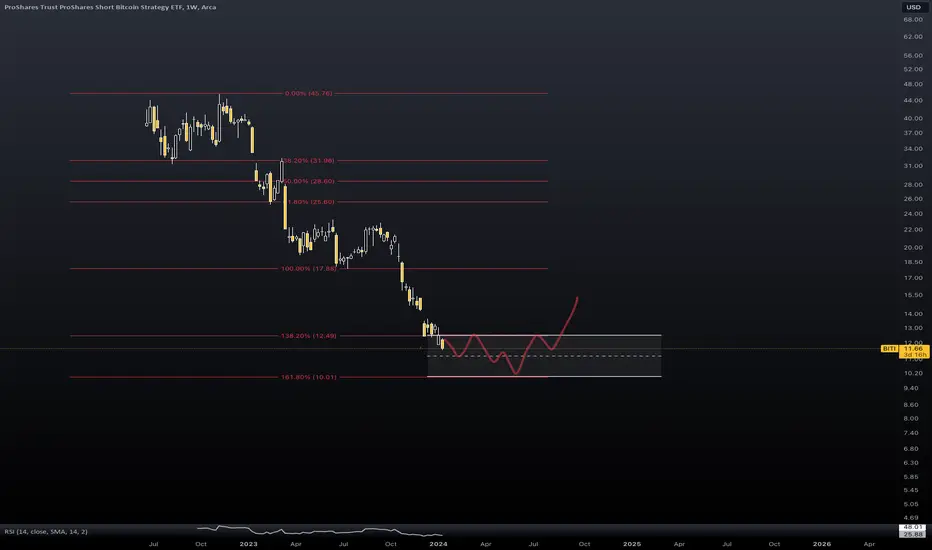Image resolution: width=932 pixels, height=550 pixels.
Task: Click the 8.00 price axis label
Action: (911, 419)
